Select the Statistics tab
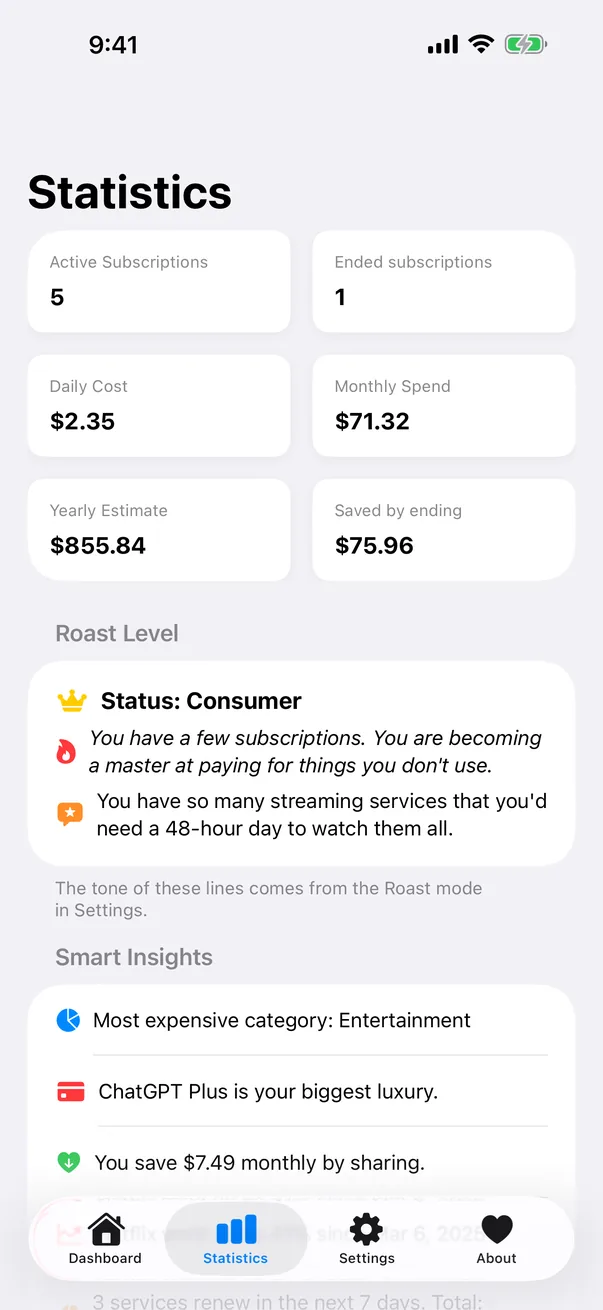Viewport: 603px width, 1310px height. (236, 1239)
